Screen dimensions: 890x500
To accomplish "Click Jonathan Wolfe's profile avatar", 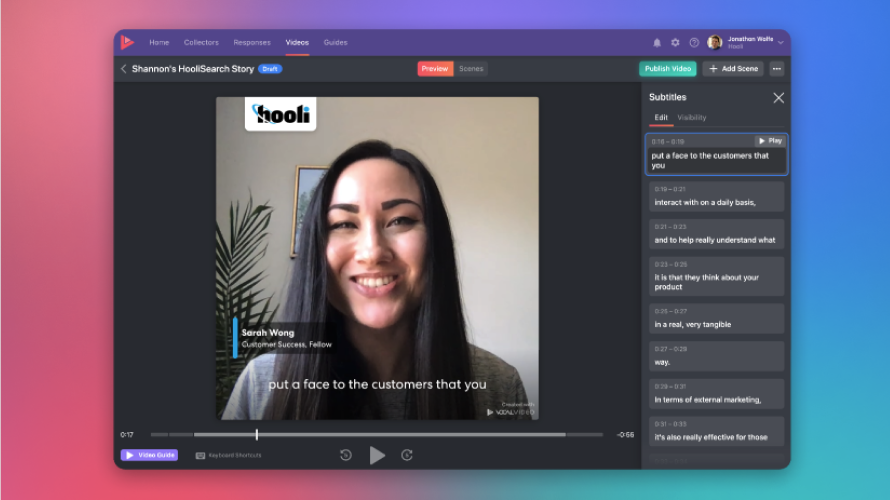I will (x=715, y=43).
